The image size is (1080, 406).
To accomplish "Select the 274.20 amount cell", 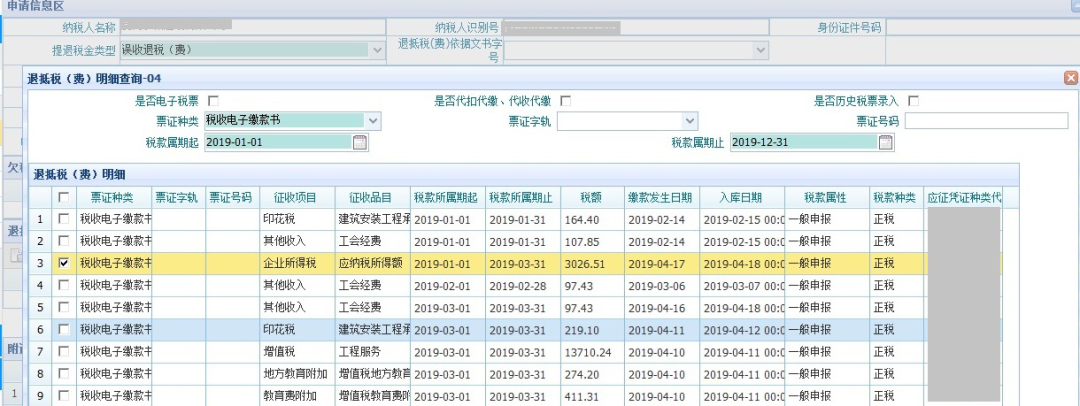I will (x=592, y=374).
